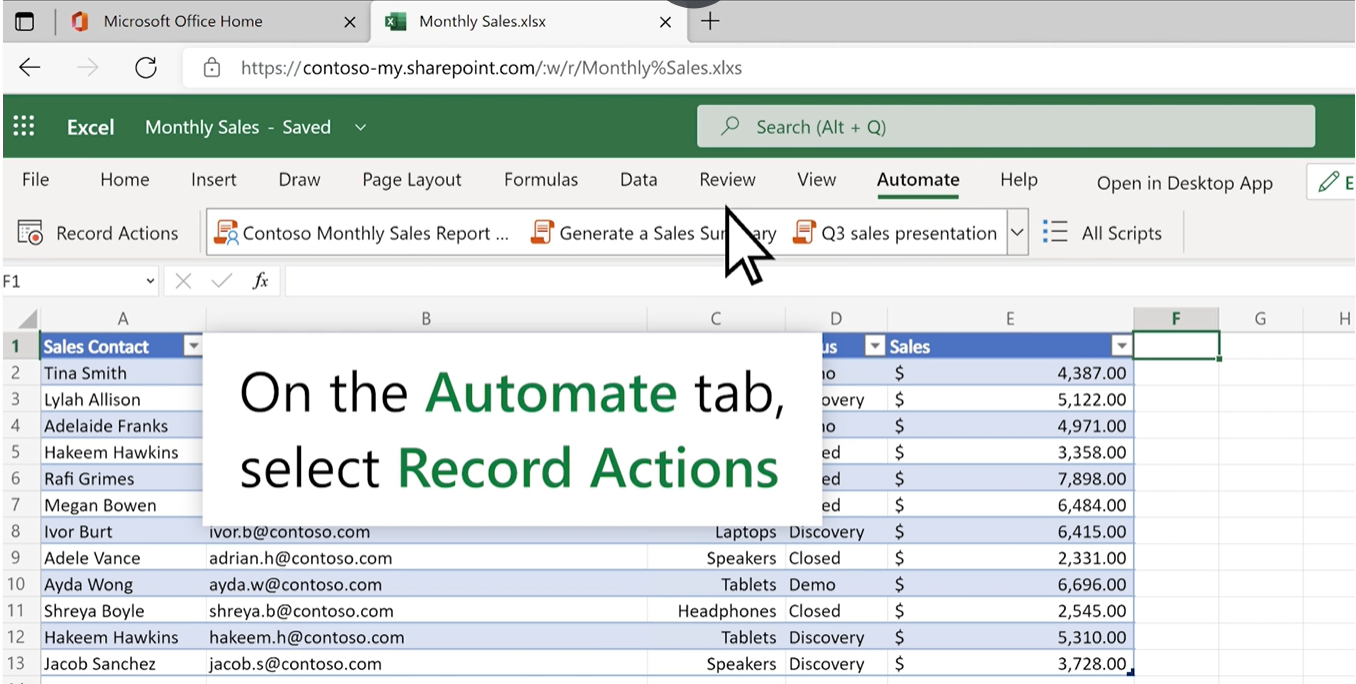Open the All Scripts list icon
The width and height of the screenshot is (1356, 684).
click(x=1055, y=233)
